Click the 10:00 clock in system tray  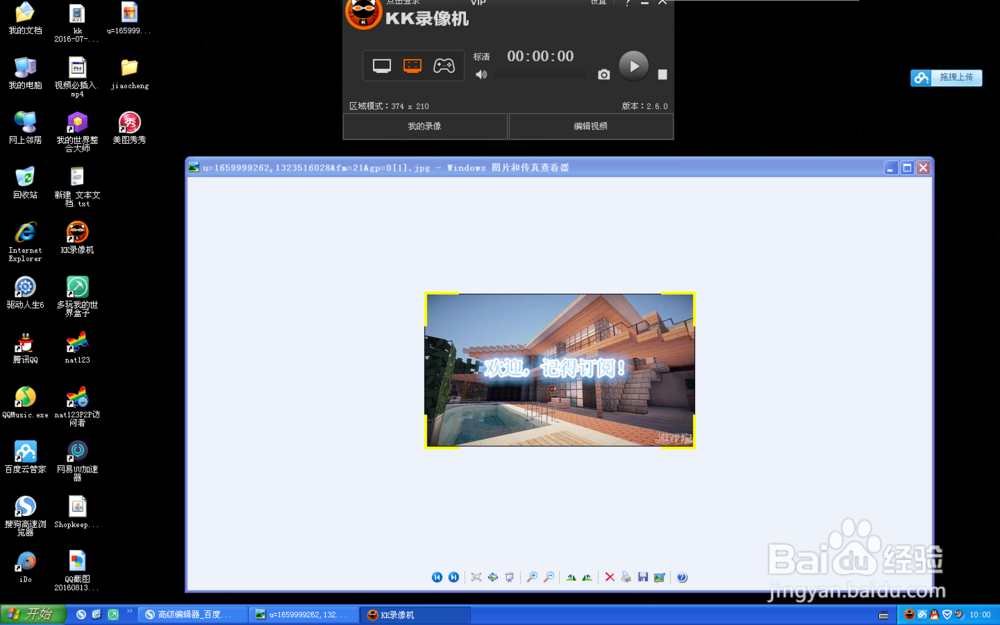tap(980, 615)
